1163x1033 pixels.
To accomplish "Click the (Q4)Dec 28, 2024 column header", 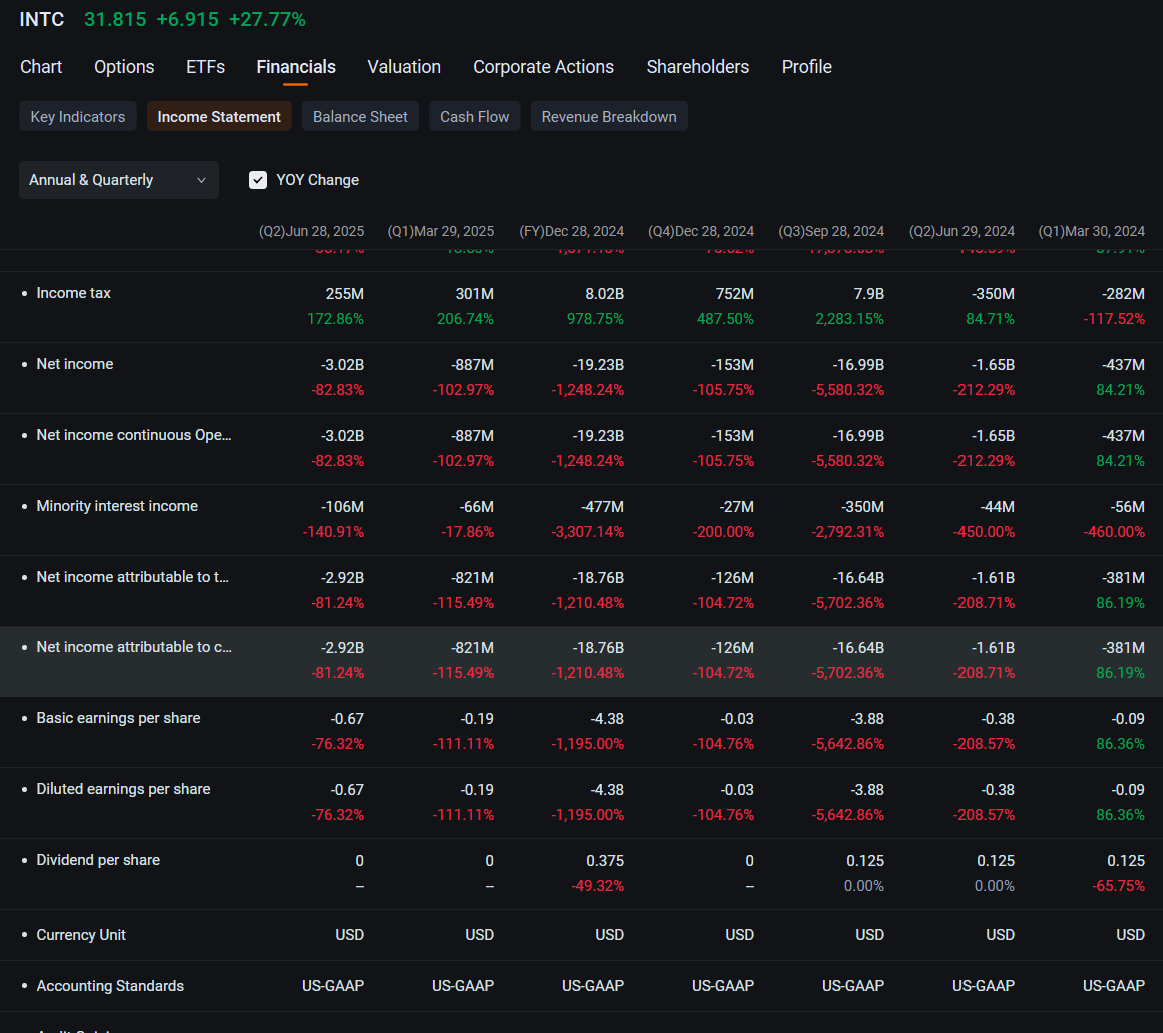I will click(x=701, y=231).
